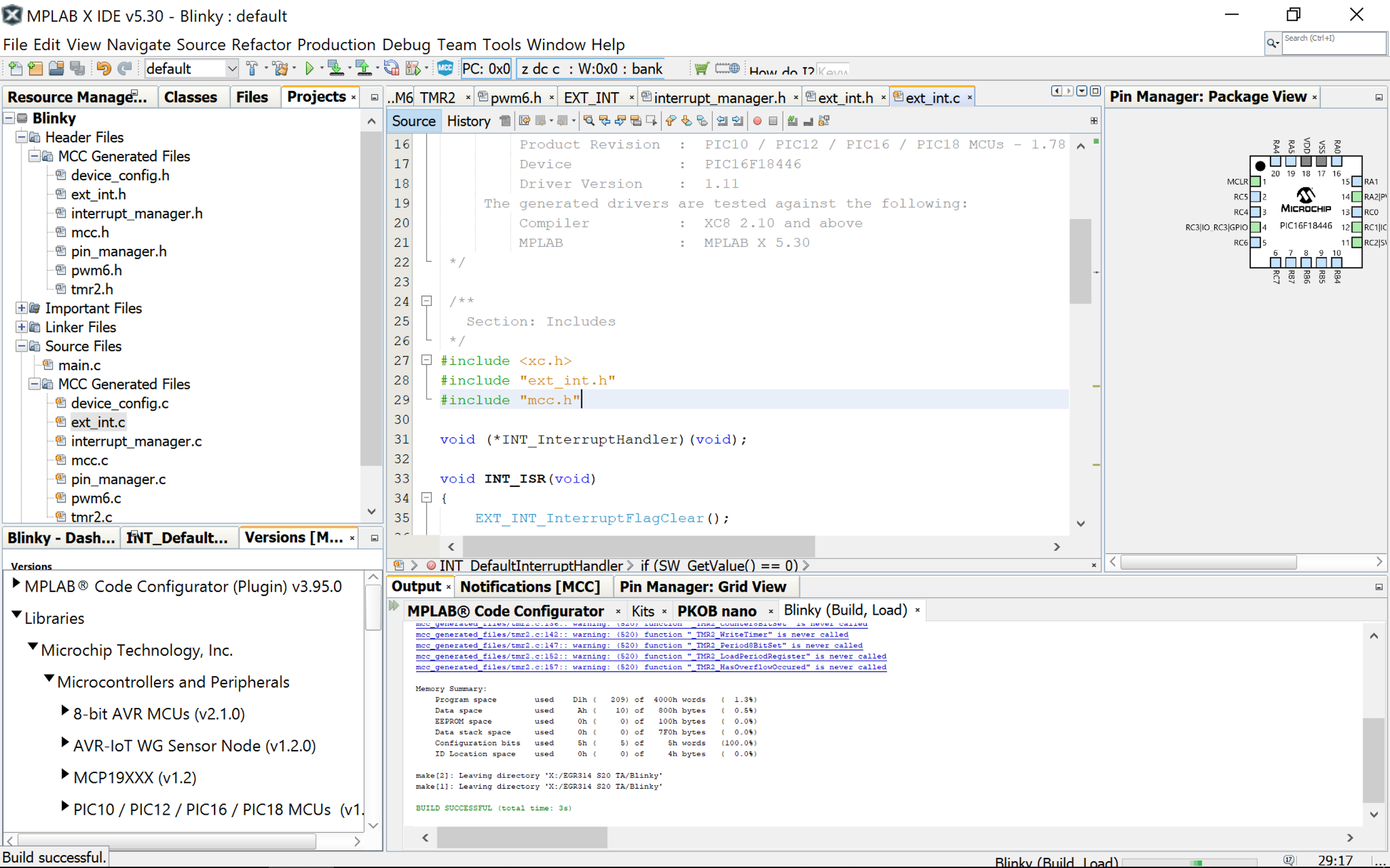
Task: Open main.c in the Projects tree
Action: [80, 365]
